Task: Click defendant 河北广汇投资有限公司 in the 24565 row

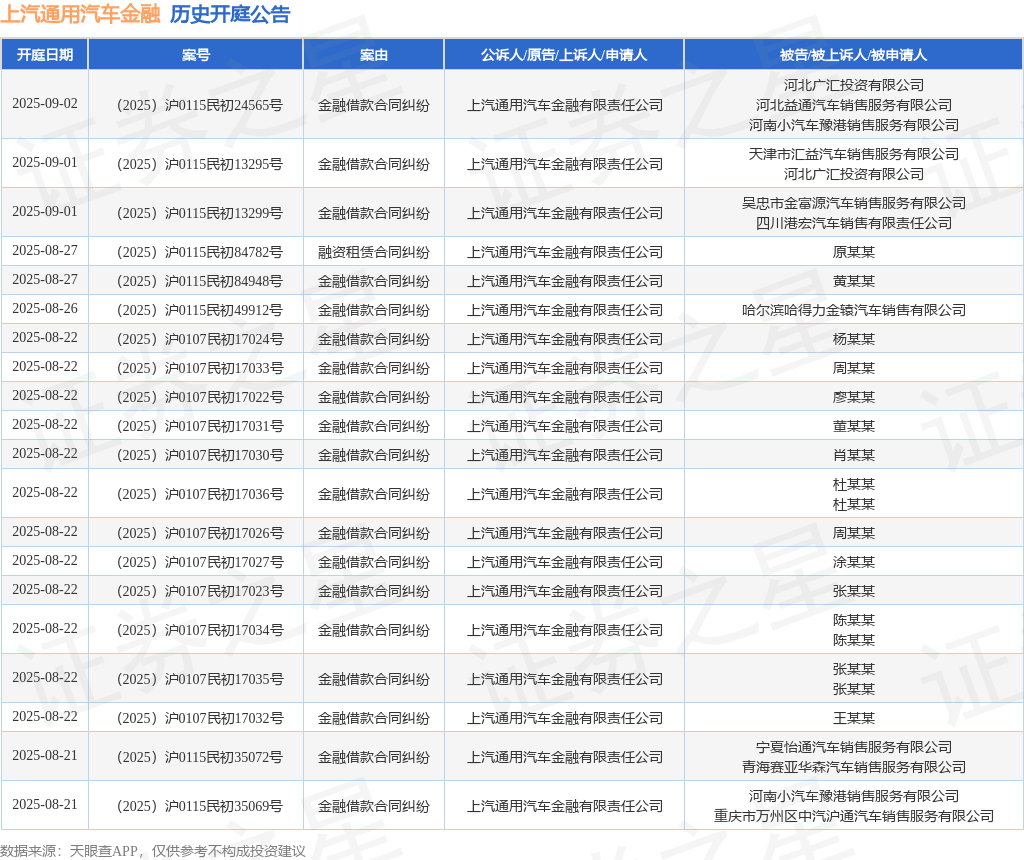Action: [854, 85]
